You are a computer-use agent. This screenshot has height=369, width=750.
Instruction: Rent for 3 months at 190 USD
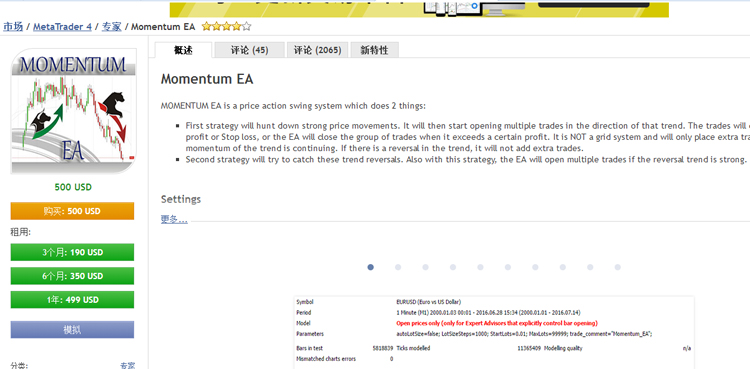(72, 252)
